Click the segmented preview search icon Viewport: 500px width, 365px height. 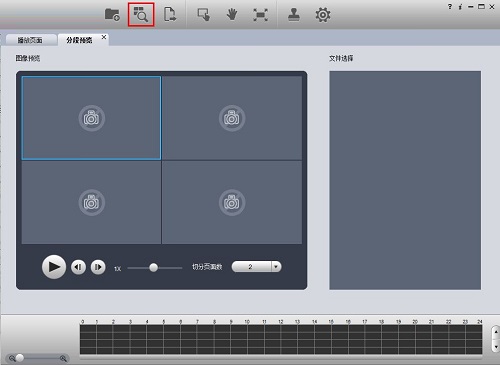141,15
